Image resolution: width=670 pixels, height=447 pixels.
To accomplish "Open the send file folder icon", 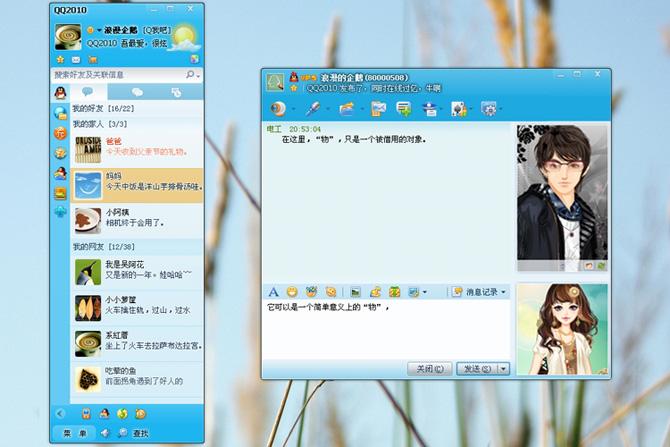I will tap(347, 109).
